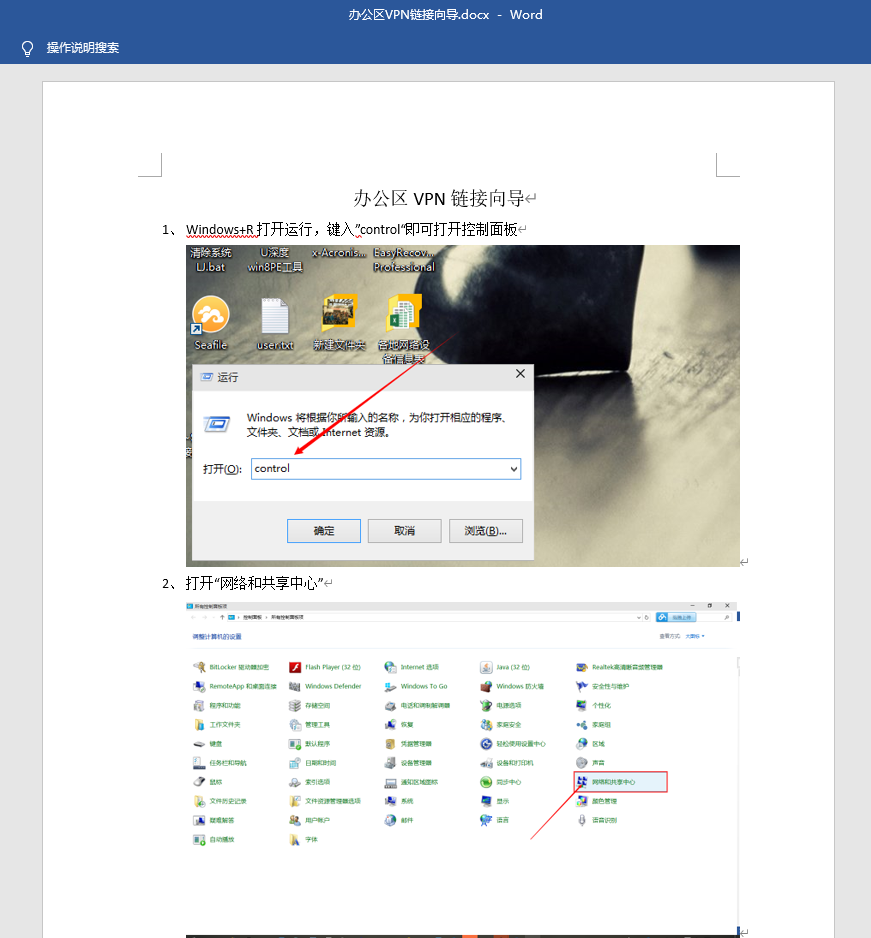
Task: Expand the control panel address bar dropdown
Action: point(638,617)
